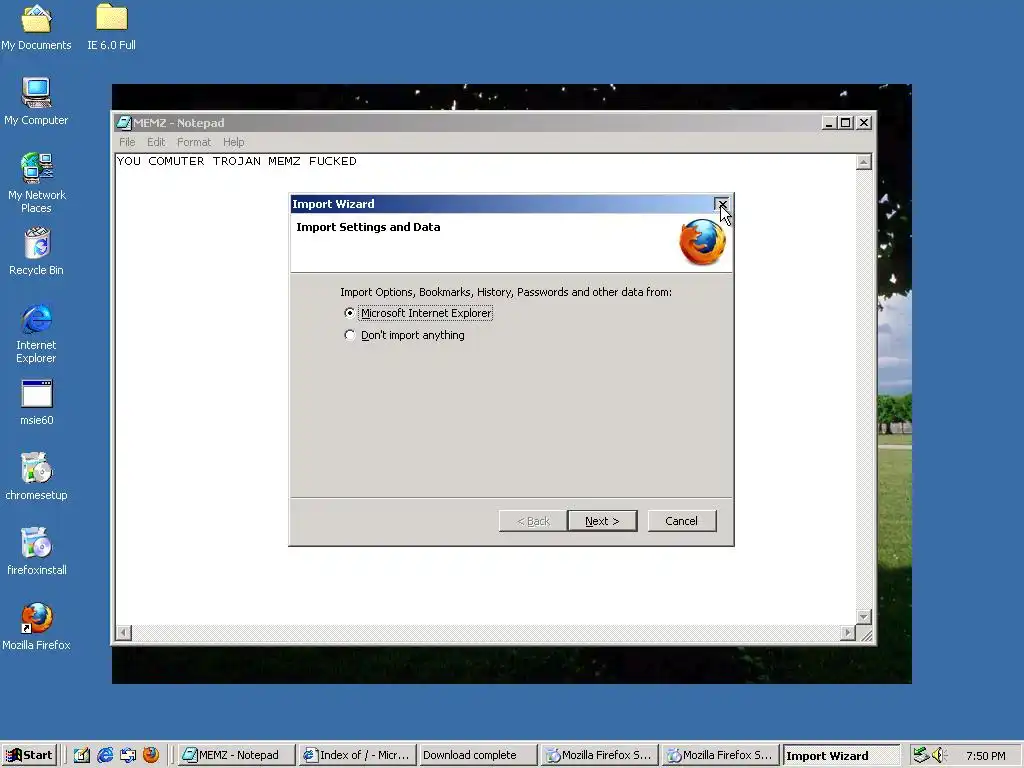Viewport: 1024px width, 768px height.
Task: Click the Notepad title bar icon
Action: 123,123
